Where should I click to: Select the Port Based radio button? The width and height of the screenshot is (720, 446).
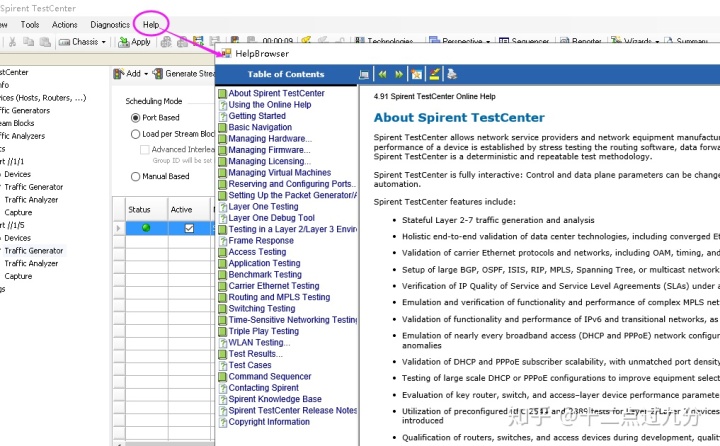click(x=135, y=118)
